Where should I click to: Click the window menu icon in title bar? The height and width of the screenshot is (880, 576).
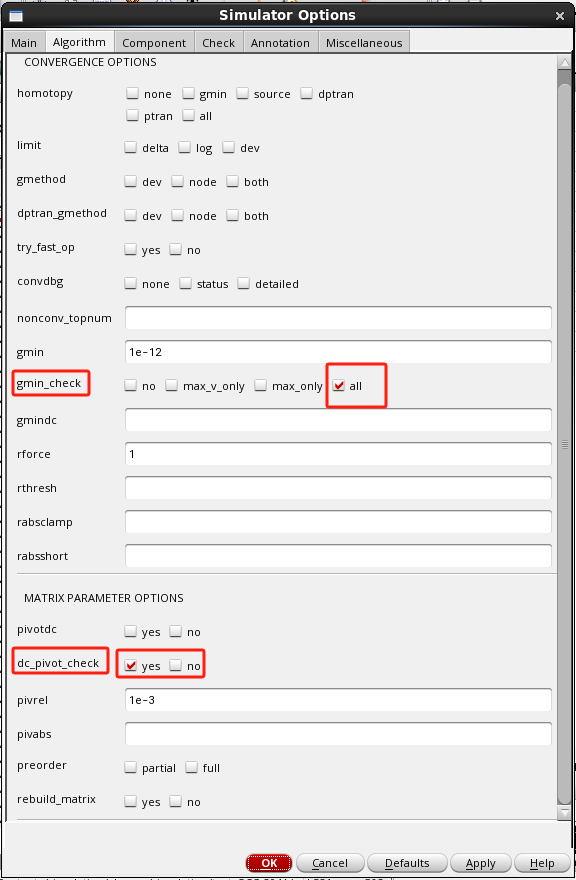[16, 15]
